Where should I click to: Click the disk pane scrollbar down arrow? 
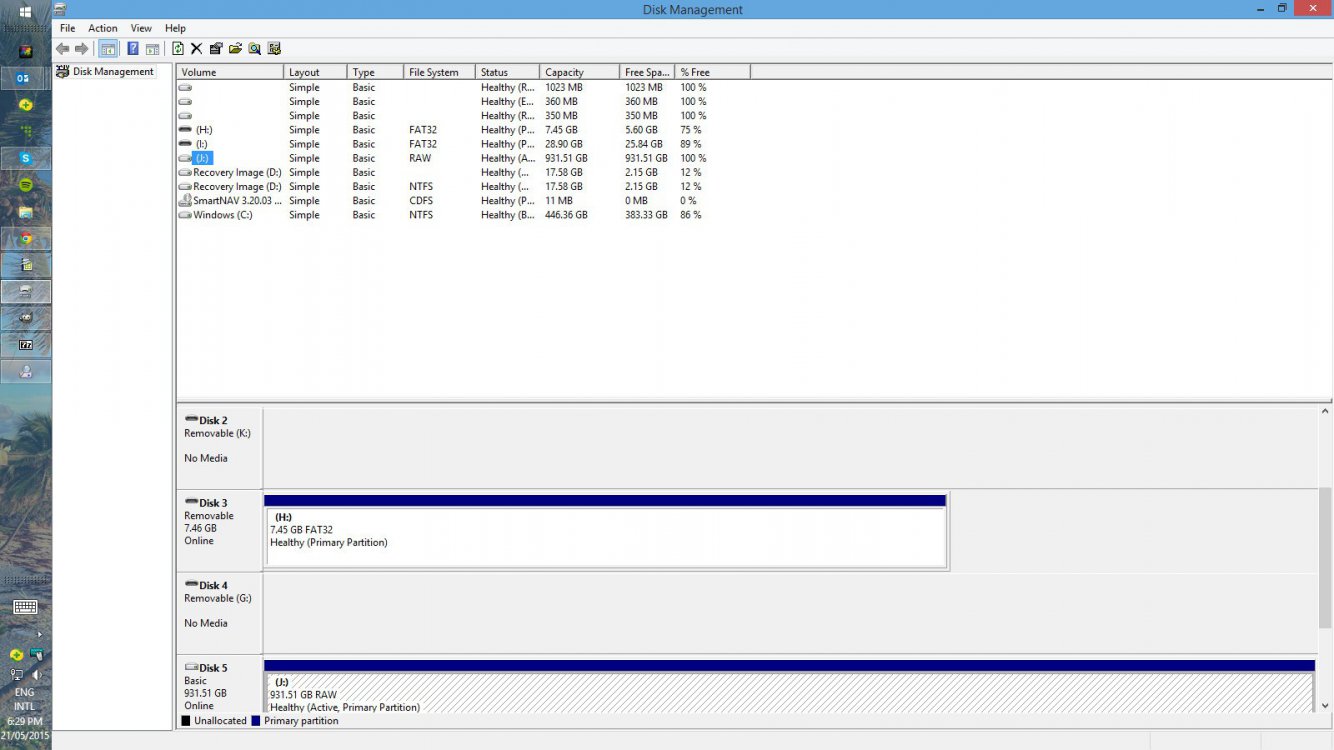tap(1325, 706)
